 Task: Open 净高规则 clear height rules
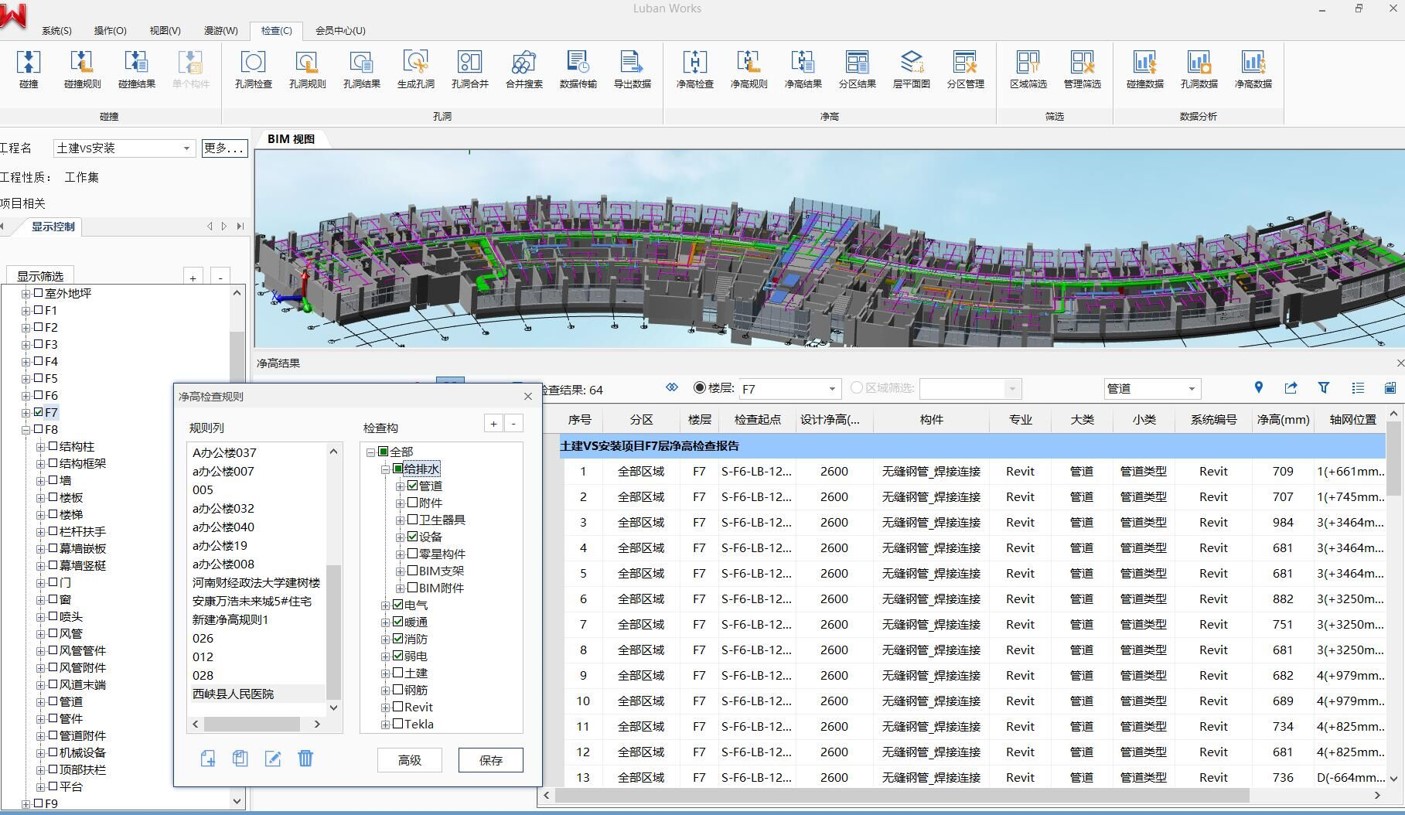coord(748,69)
